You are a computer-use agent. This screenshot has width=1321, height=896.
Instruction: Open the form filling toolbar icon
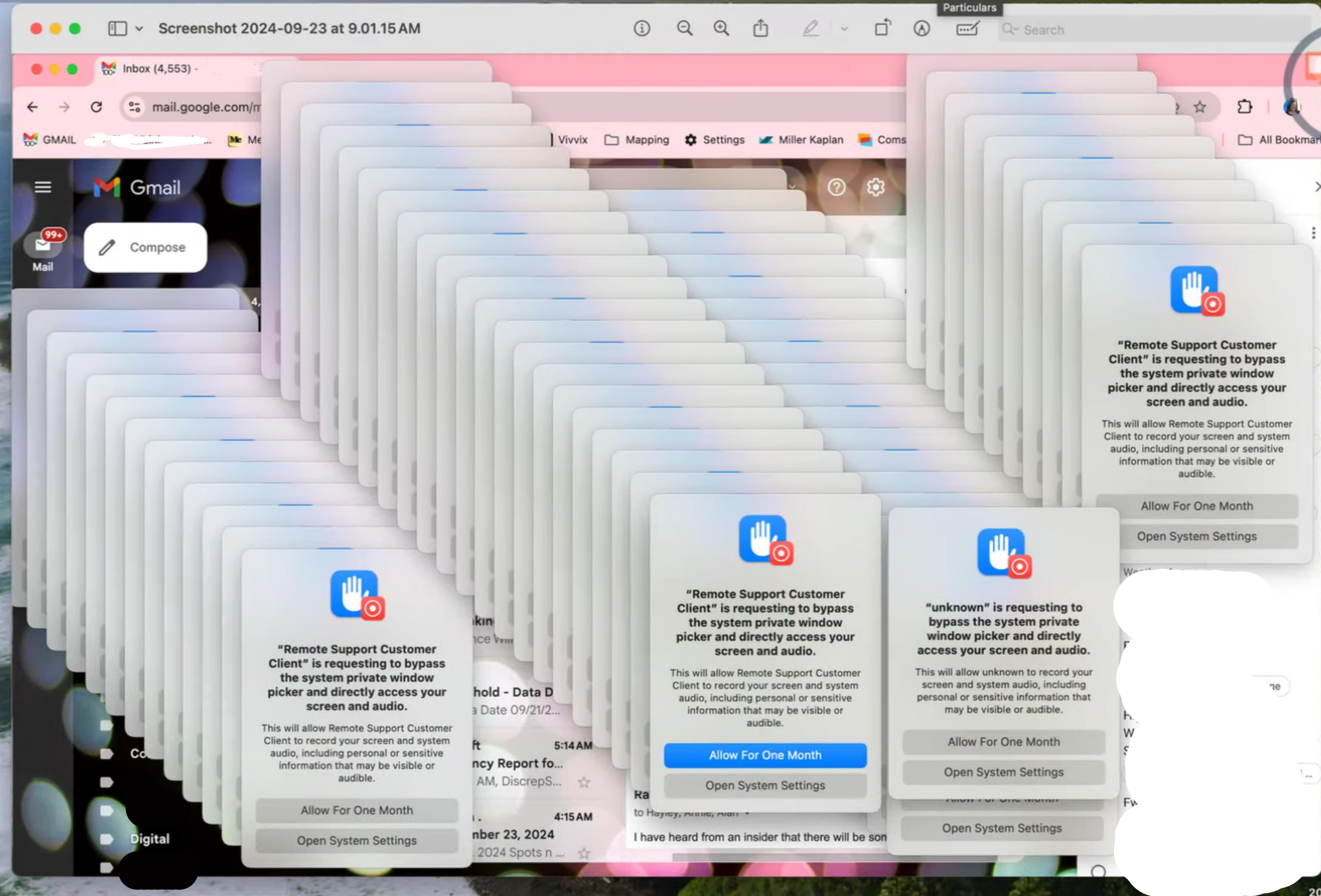(967, 29)
